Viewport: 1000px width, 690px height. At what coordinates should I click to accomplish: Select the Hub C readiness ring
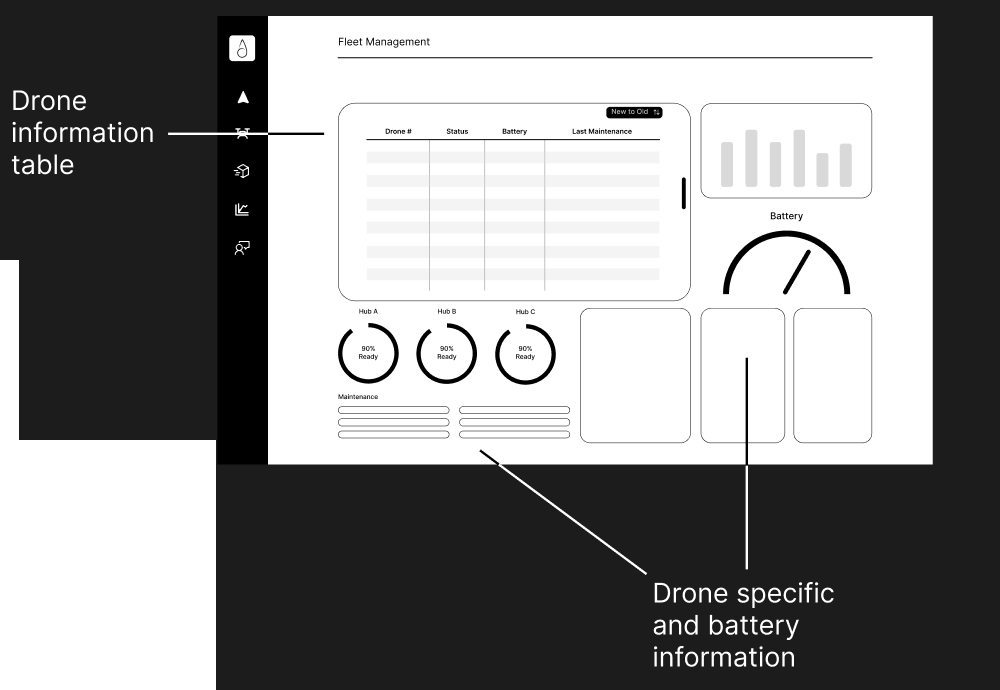pyautogui.click(x=525, y=353)
